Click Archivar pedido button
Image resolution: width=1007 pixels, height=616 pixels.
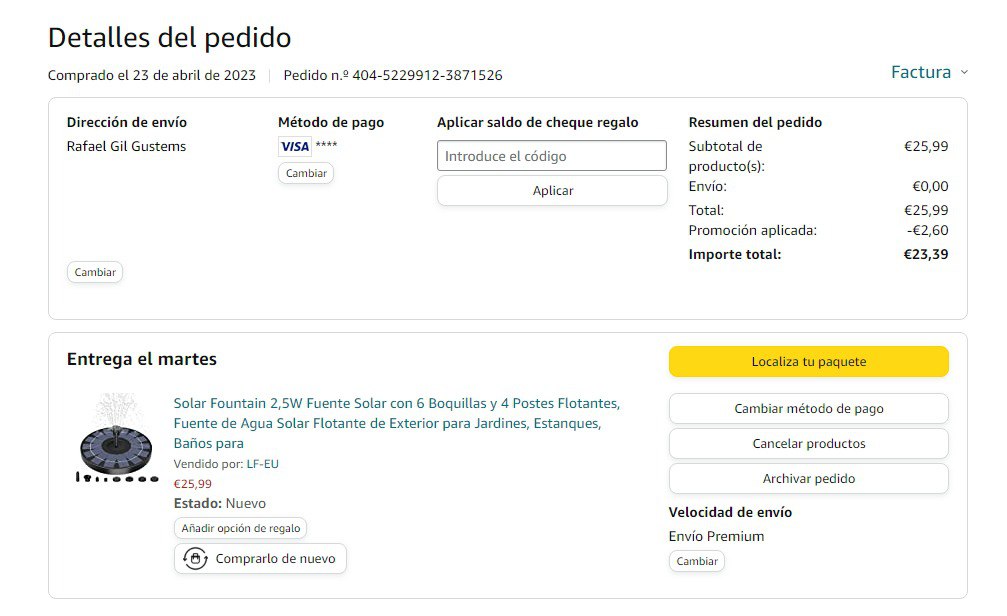pos(808,478)
